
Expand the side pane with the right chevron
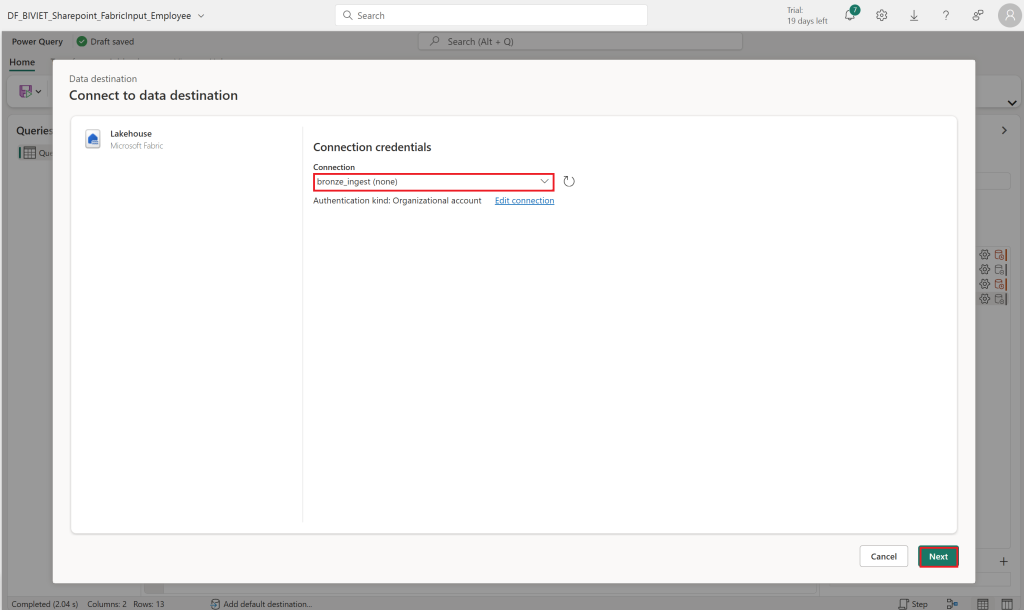1004,131
